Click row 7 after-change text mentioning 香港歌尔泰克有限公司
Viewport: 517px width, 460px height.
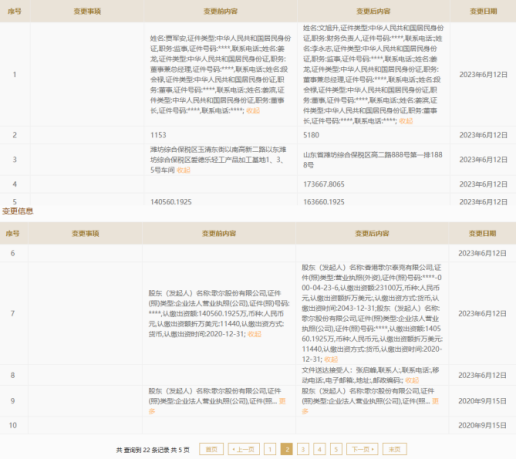[x=372, y=313]
